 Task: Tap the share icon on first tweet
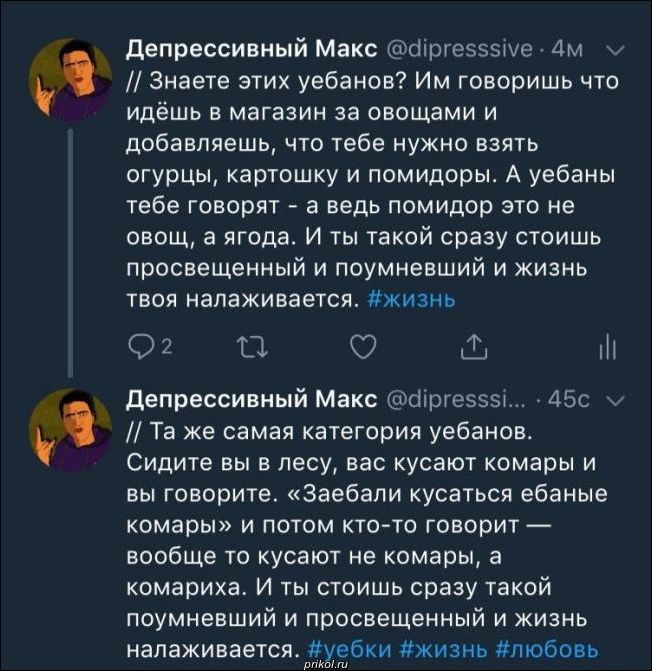coord(476,349)
